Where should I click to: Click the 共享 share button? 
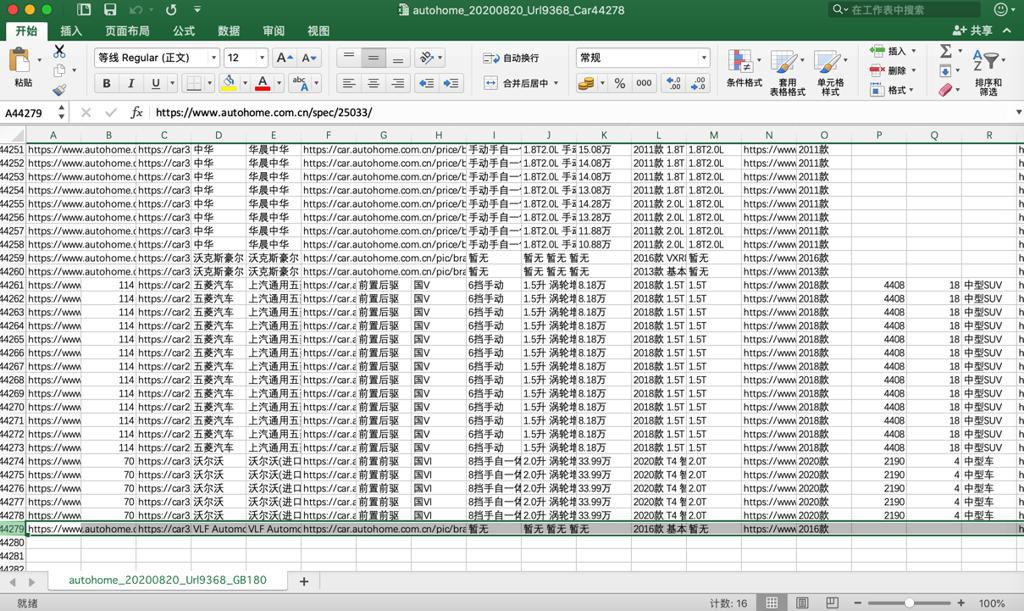(x=972, y=31)
